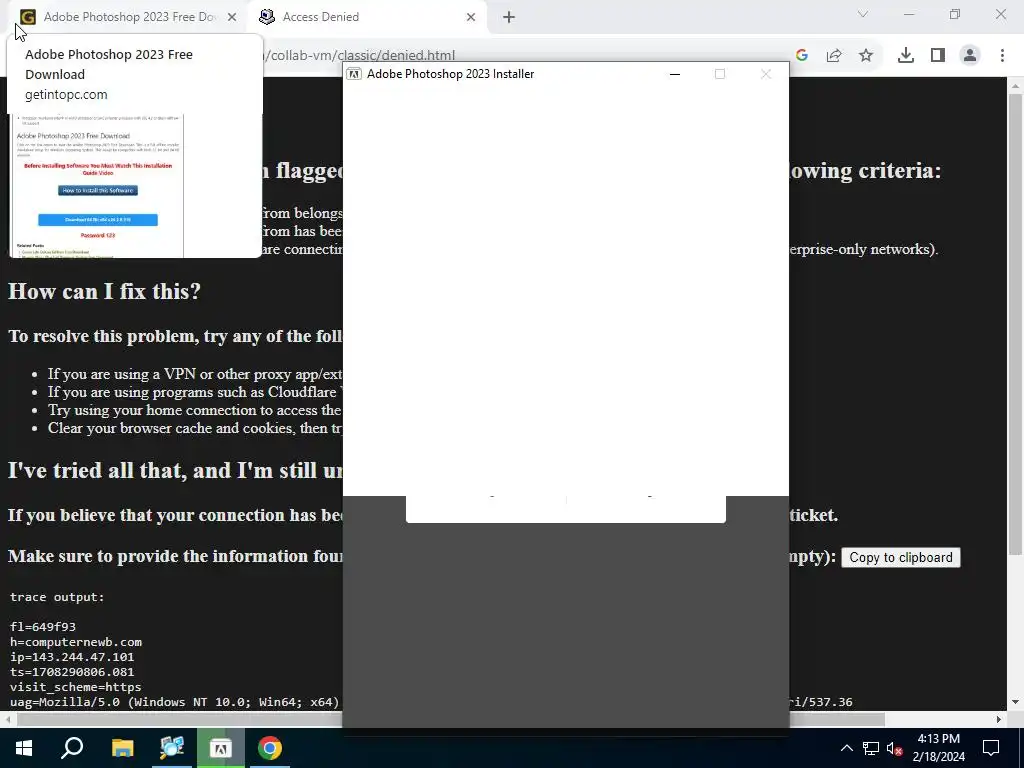Close the Access Denied tab
1024x768 pixels.
coord(471,17)
